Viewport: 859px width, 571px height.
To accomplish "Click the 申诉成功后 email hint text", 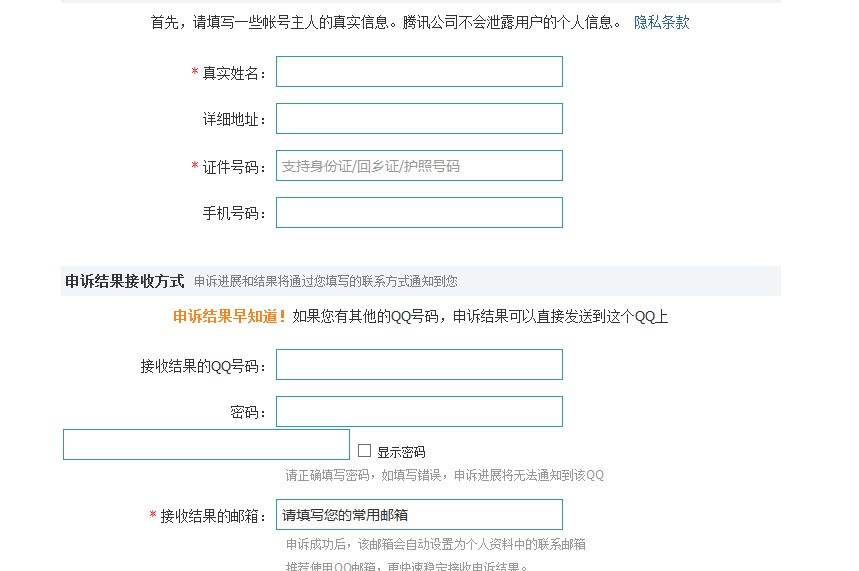I will click(x=435, y=545).
